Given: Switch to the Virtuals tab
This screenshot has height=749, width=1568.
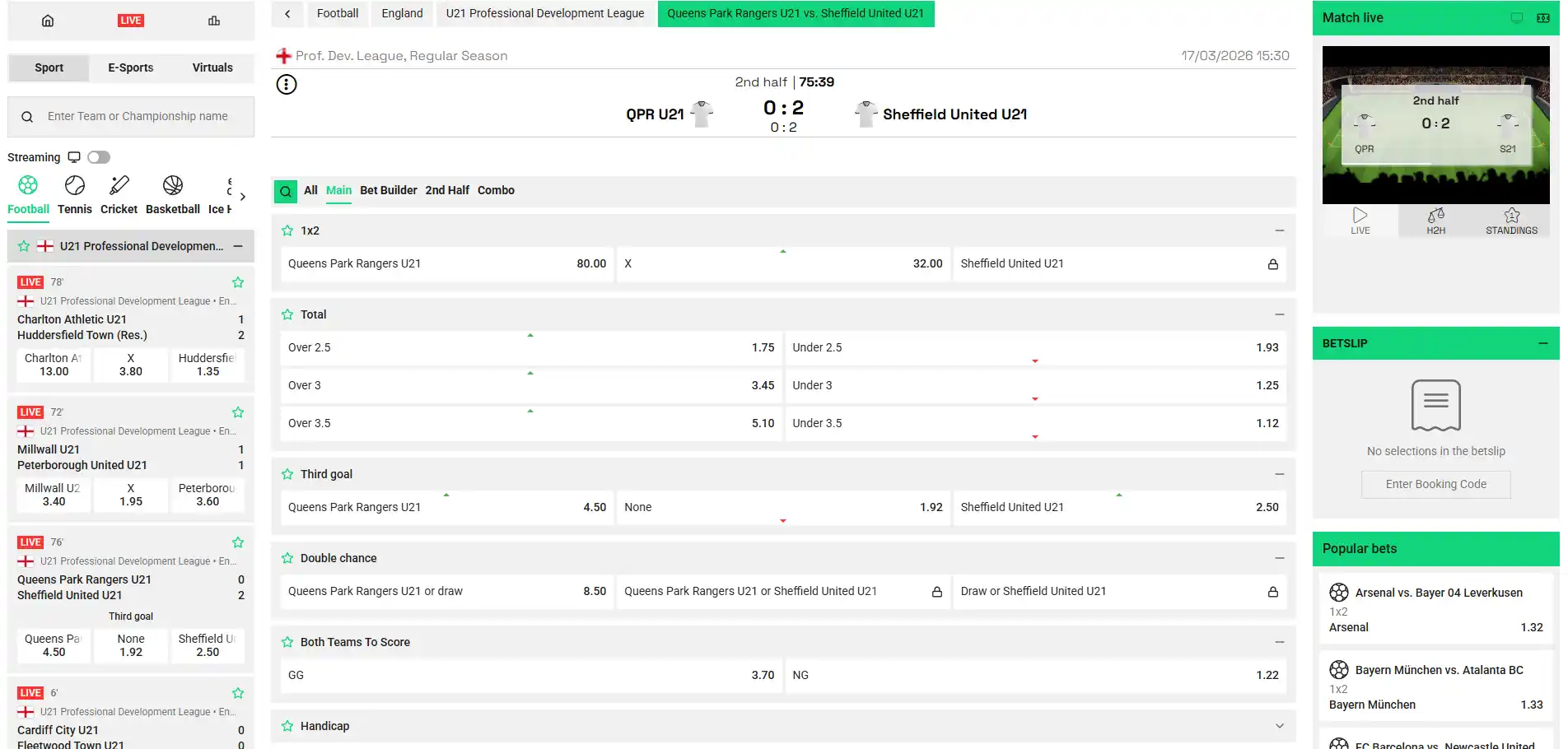Looking at the screenshot, I should pyautogui.click(x=212, y=67).
